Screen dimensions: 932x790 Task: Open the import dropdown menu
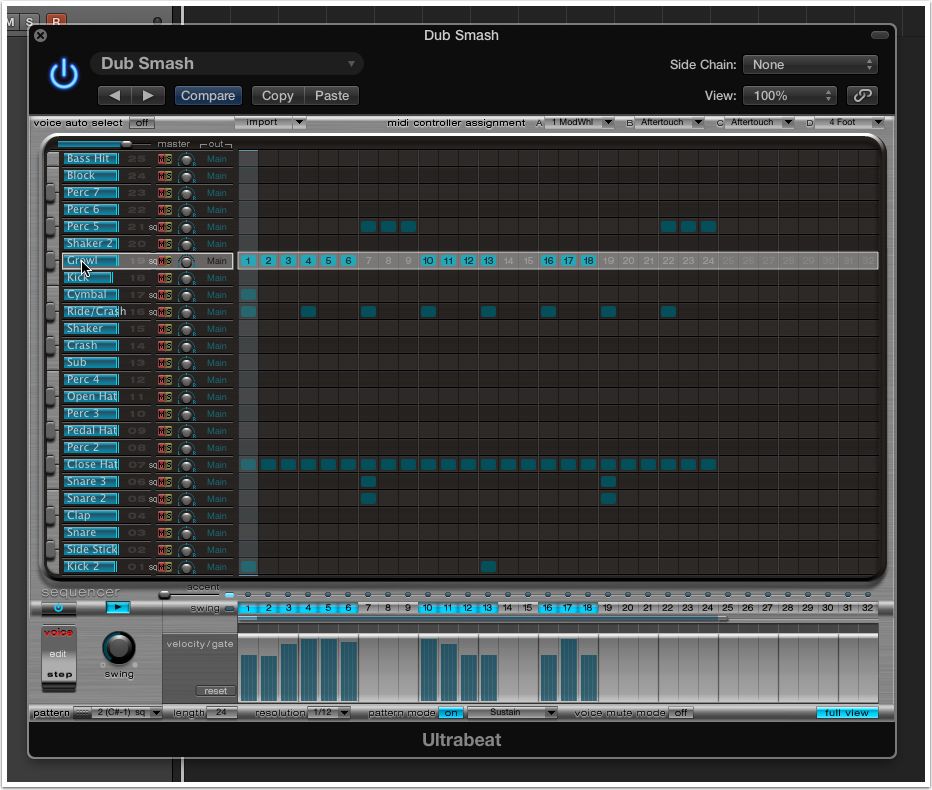(270, 122)
